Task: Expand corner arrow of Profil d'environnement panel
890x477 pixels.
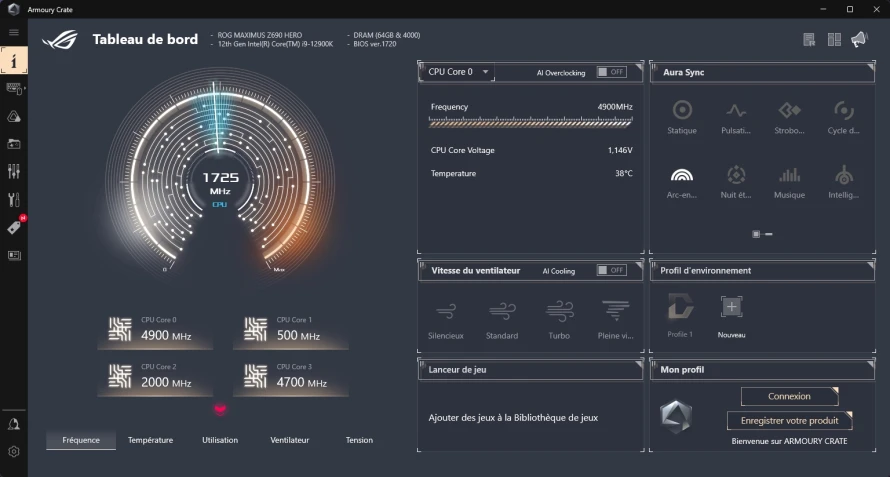Action: pos(871,265)
